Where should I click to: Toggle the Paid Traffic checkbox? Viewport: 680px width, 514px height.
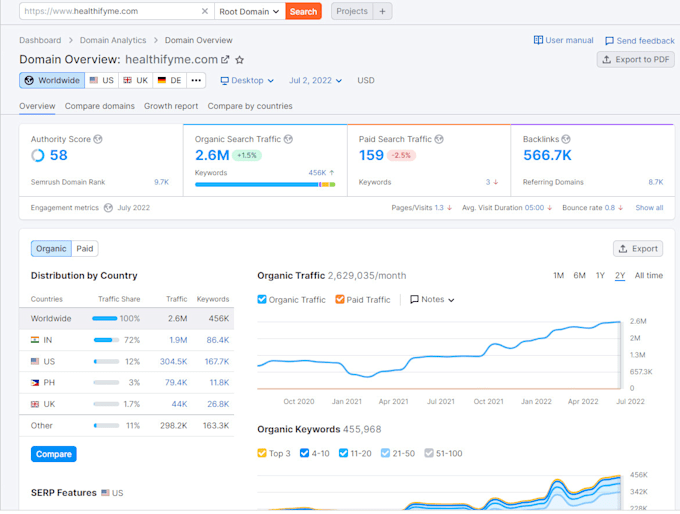tap(340, 299)
